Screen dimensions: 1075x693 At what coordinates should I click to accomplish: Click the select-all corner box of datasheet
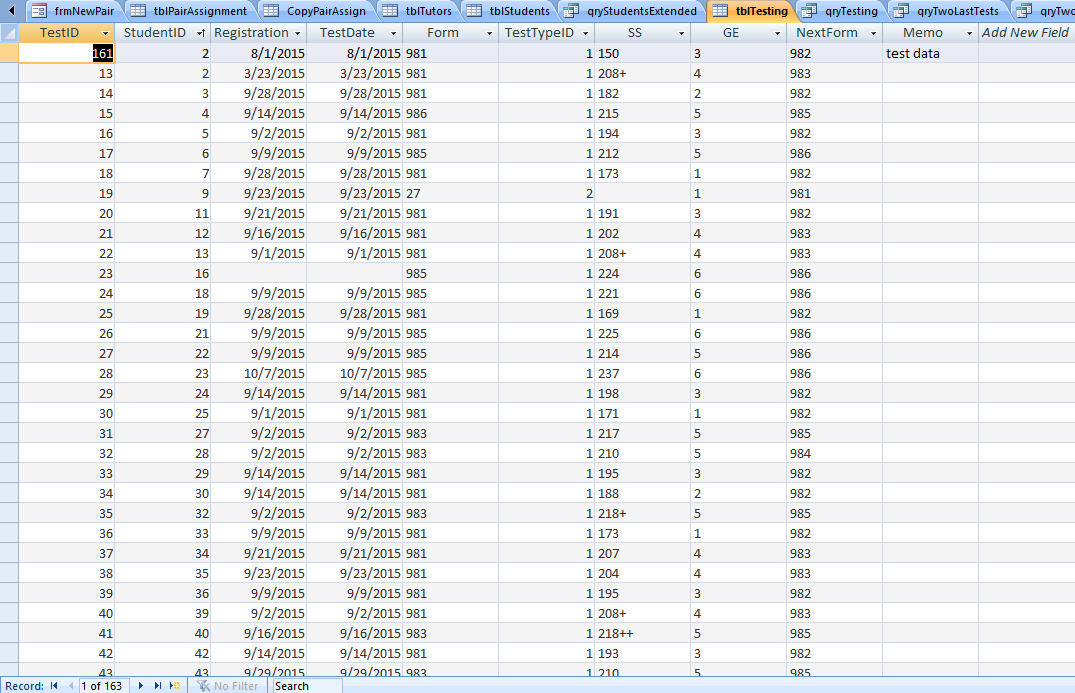[x=9, y=32]
